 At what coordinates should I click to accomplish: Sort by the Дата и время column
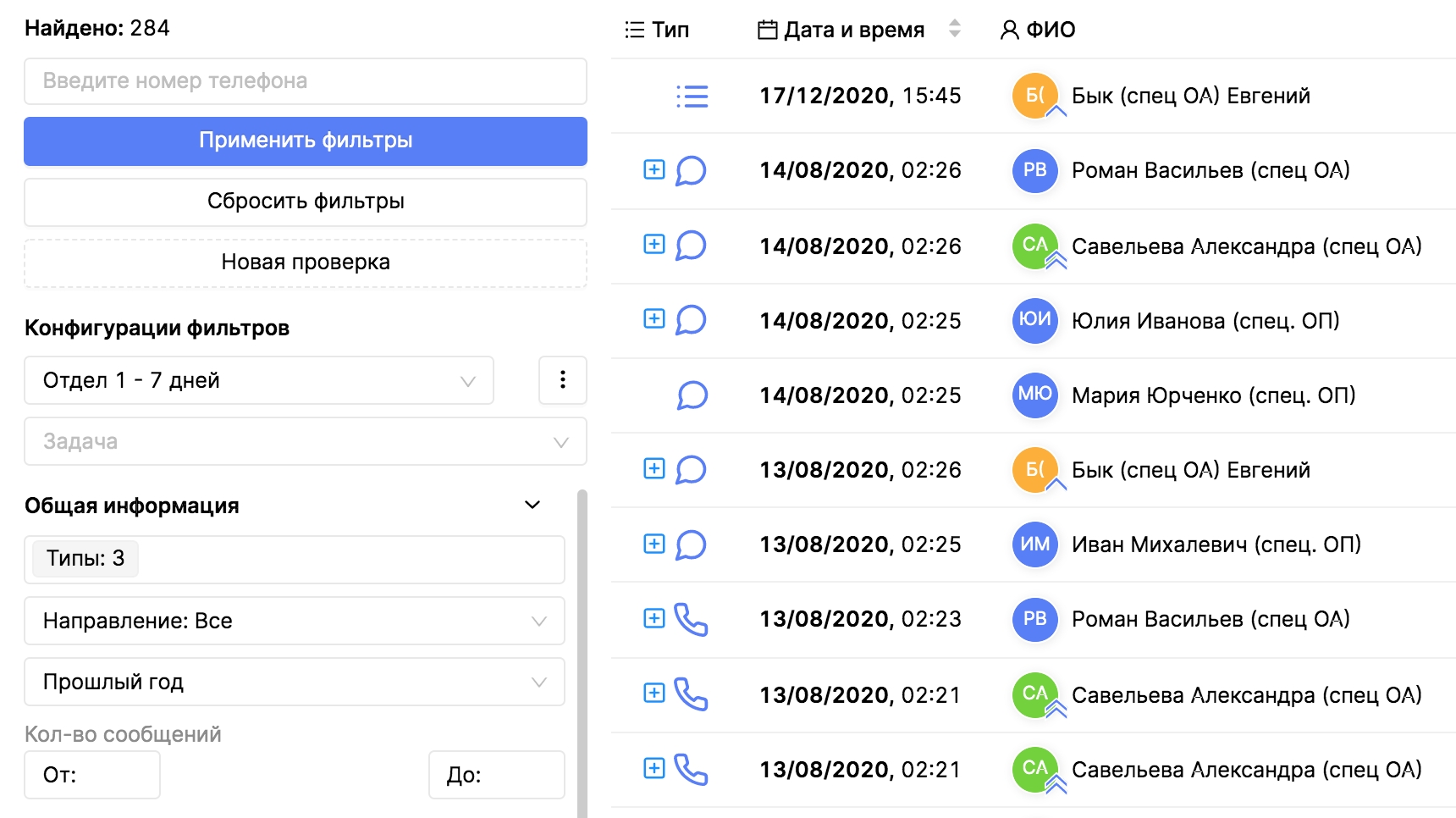point(954,30)
